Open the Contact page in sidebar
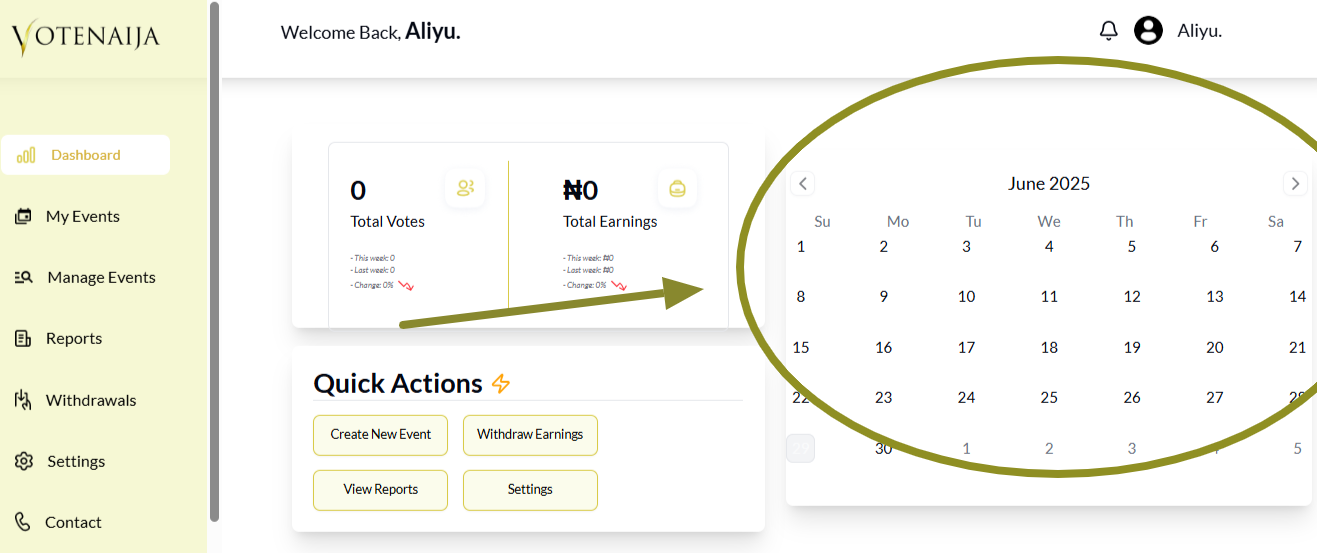1317x553 pixels. click(73, 522)
